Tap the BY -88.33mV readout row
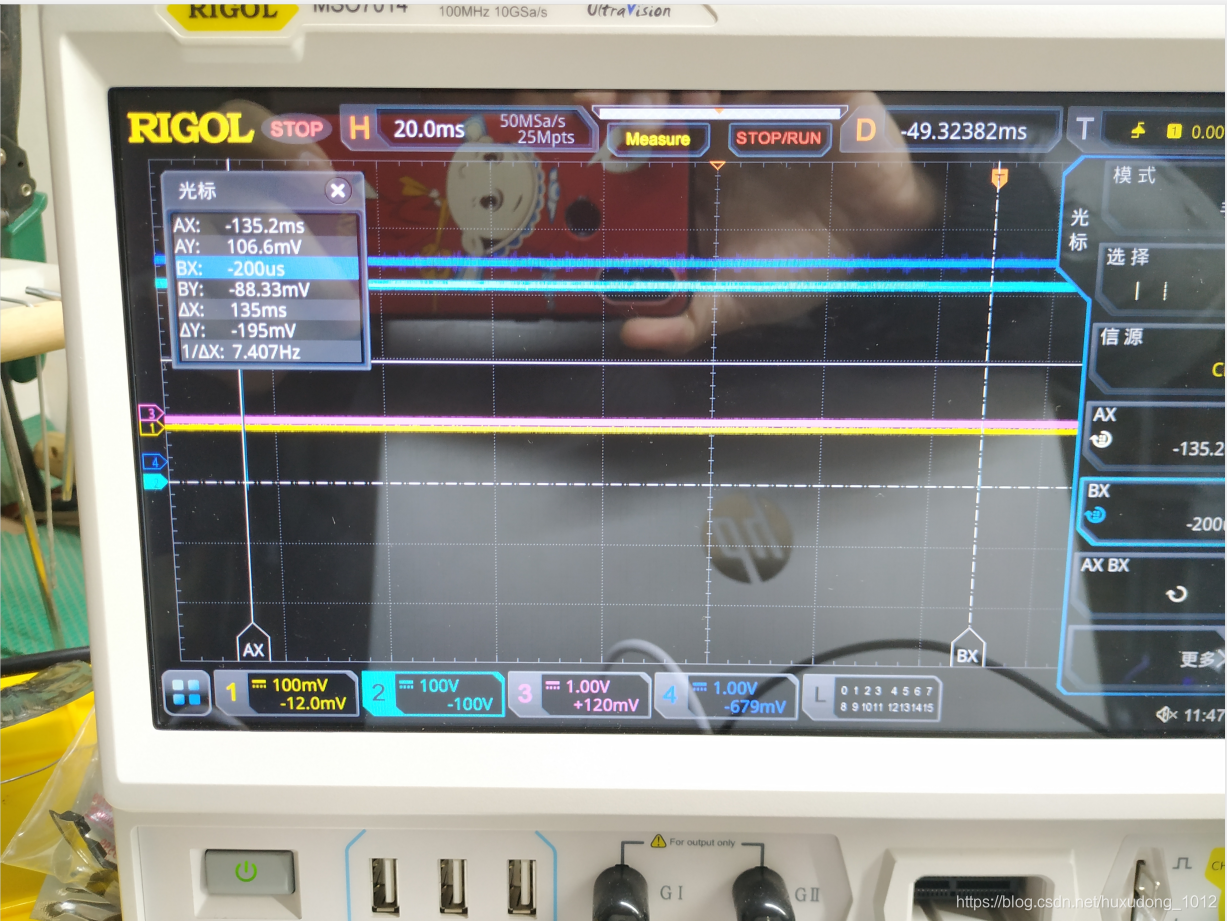 266,289
